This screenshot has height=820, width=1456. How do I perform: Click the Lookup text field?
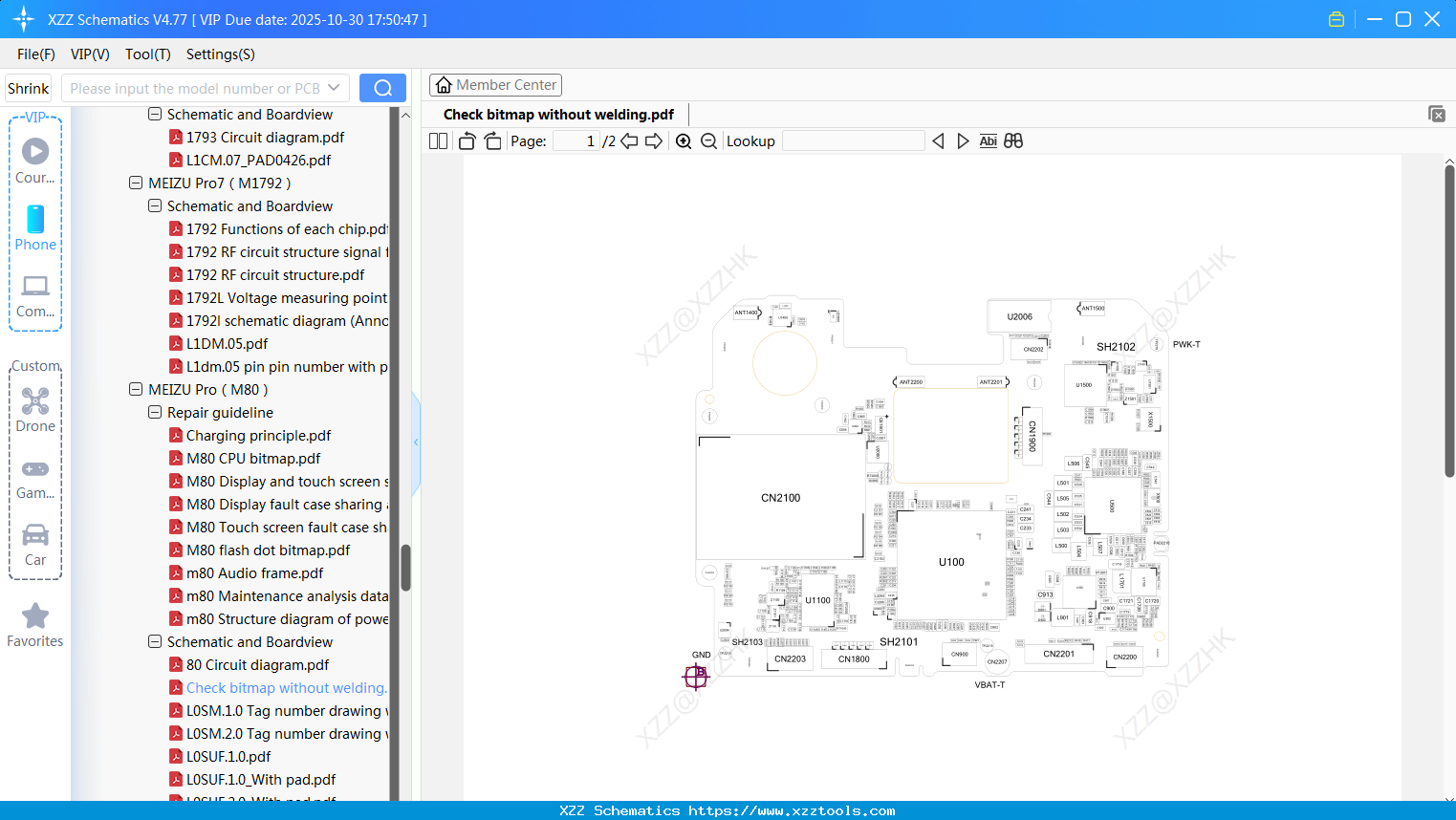coord(854,141)
